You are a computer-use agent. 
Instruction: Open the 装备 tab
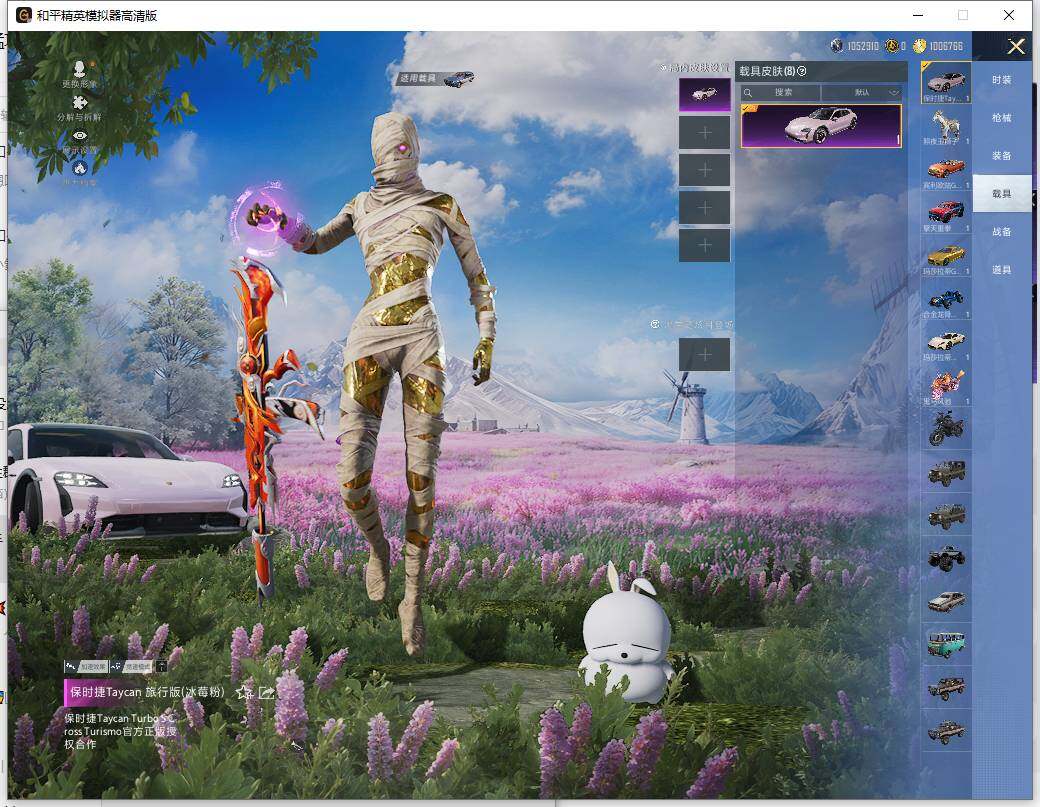point(1001,156)
